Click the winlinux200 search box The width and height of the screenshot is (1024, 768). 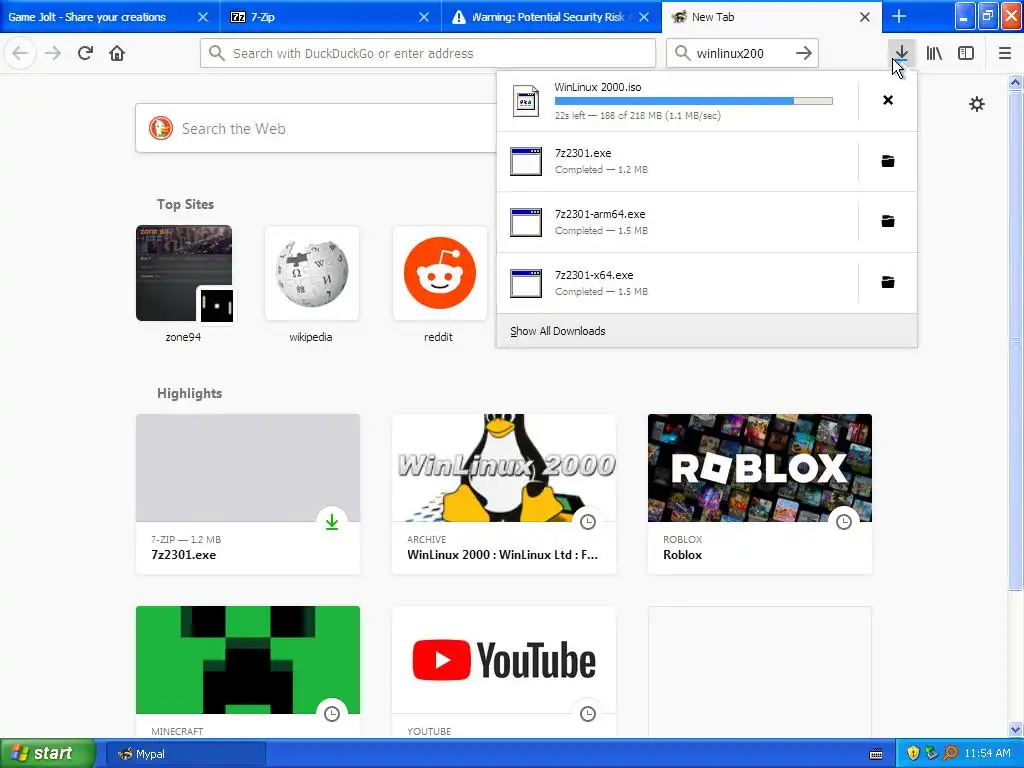(742, 54)
